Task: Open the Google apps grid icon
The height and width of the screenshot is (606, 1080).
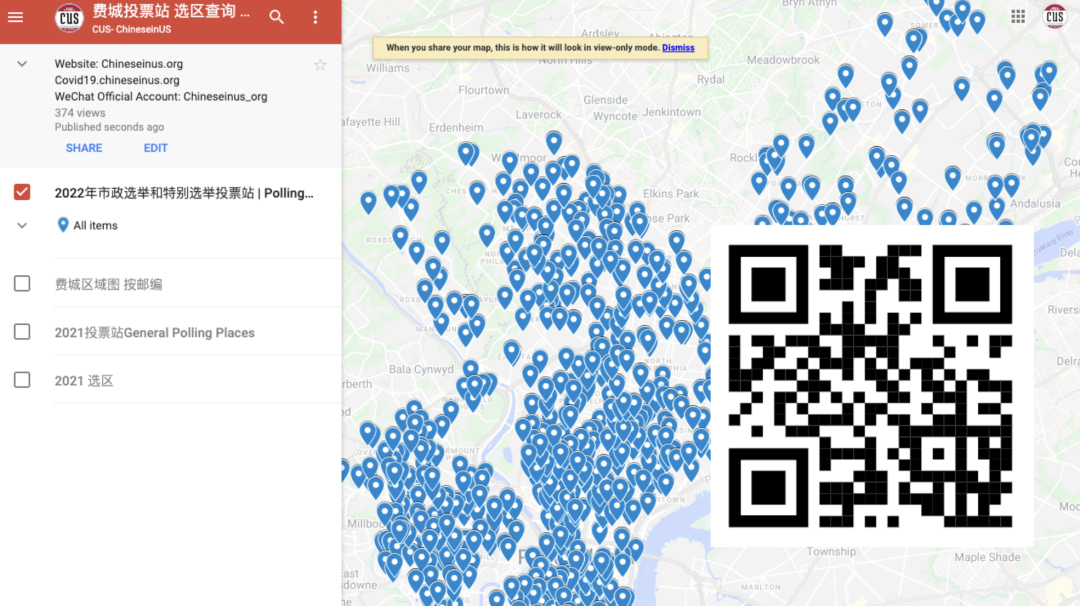Action: [1018, 16]
